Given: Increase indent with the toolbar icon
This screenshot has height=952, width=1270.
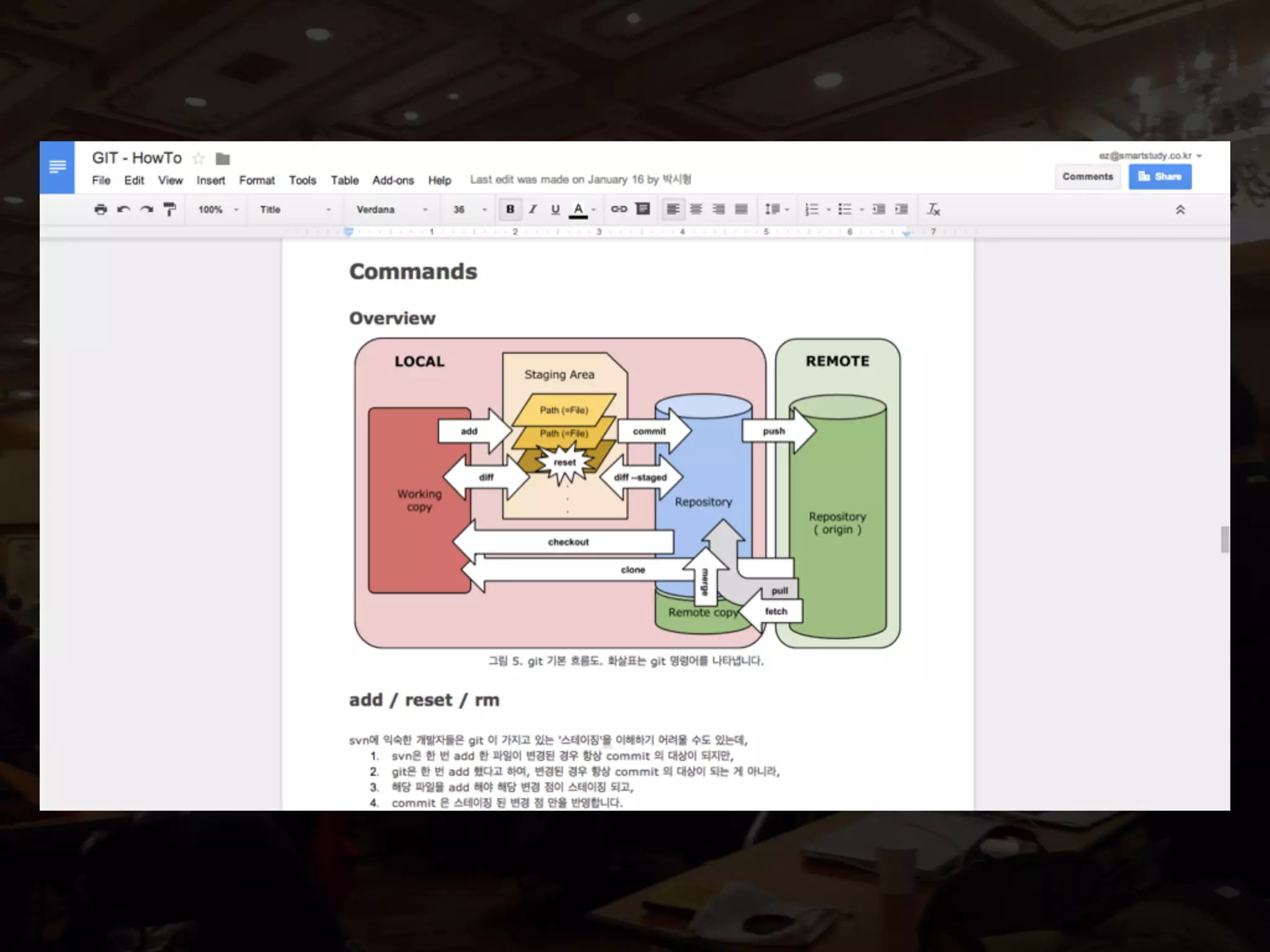Looking at the screenshot, I should coord(901,209).
